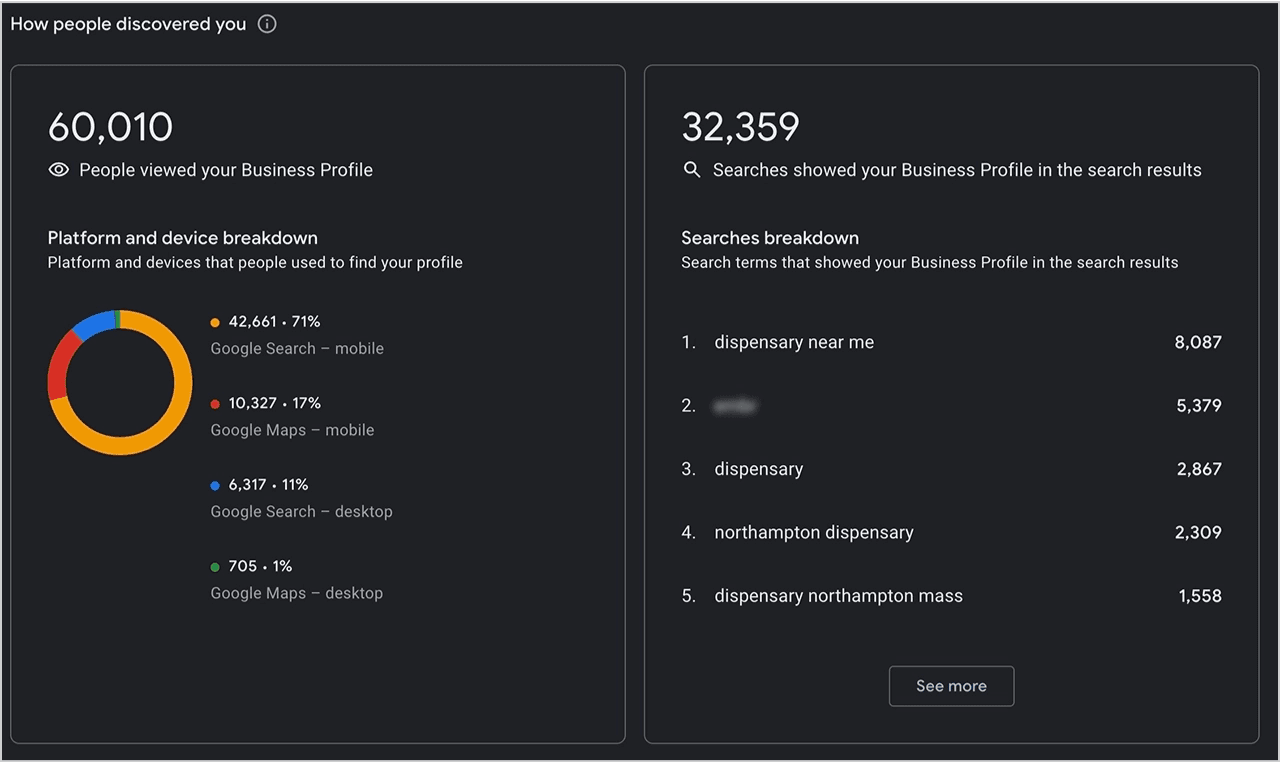Click the 'Searches breakdown' heading
Screen dimensions: 1280x762
click(770, 238)
